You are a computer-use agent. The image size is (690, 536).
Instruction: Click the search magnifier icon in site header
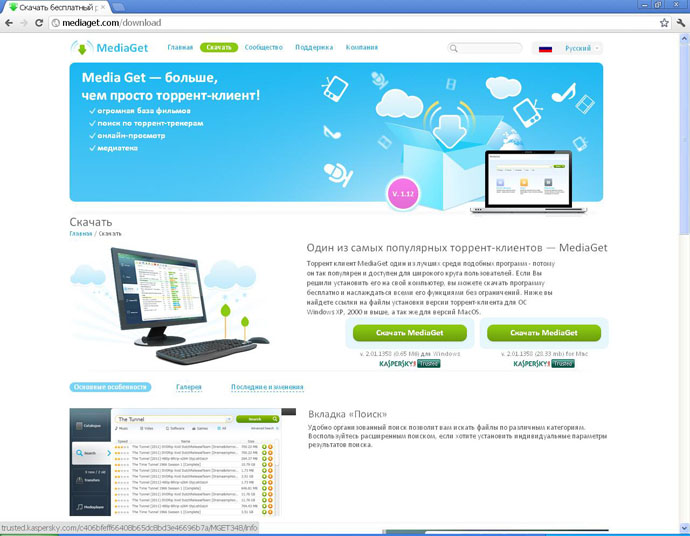[x=453, y=48]
